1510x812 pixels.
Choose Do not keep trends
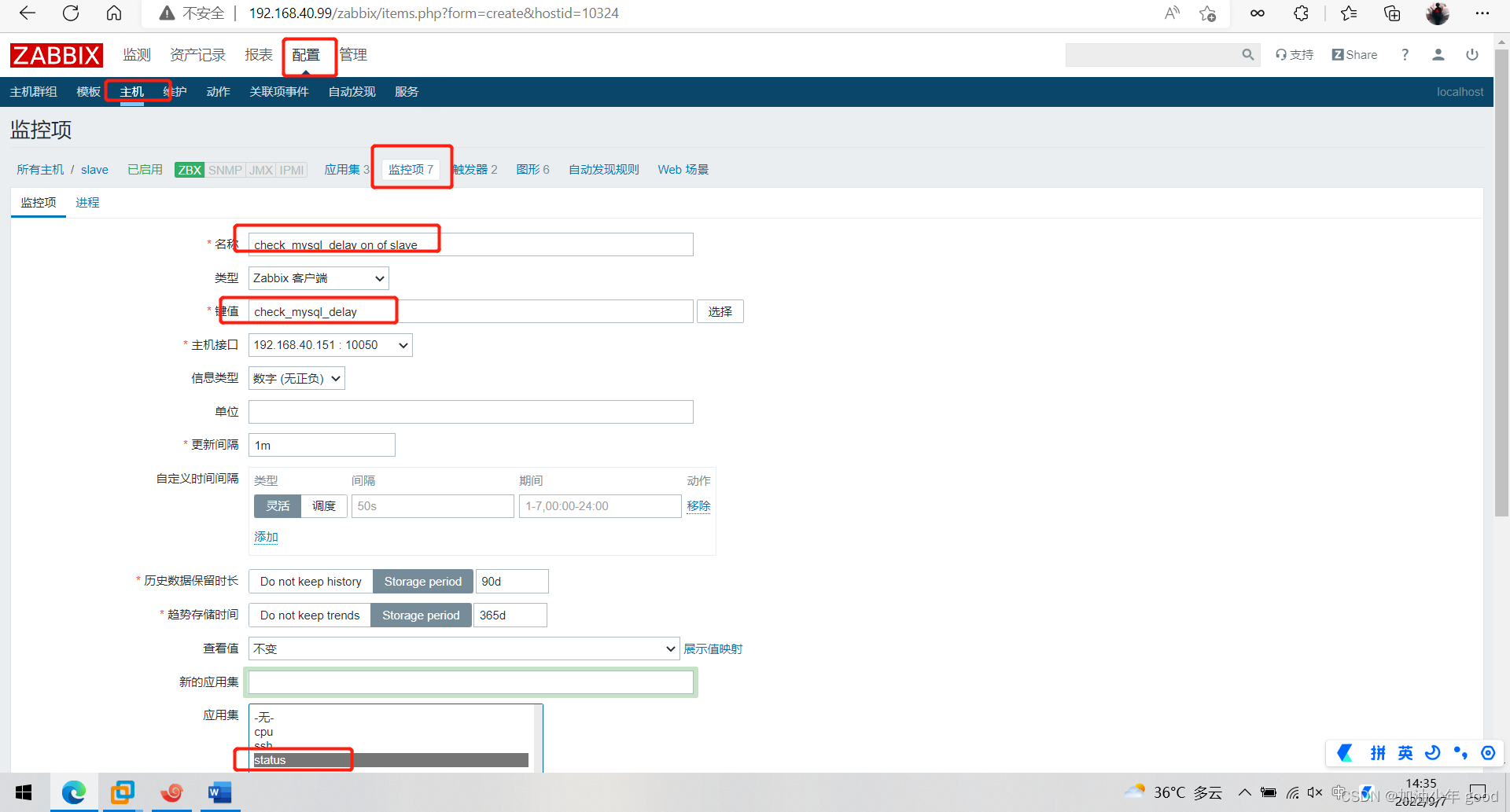pyautogui.click(x=310, y=615)
